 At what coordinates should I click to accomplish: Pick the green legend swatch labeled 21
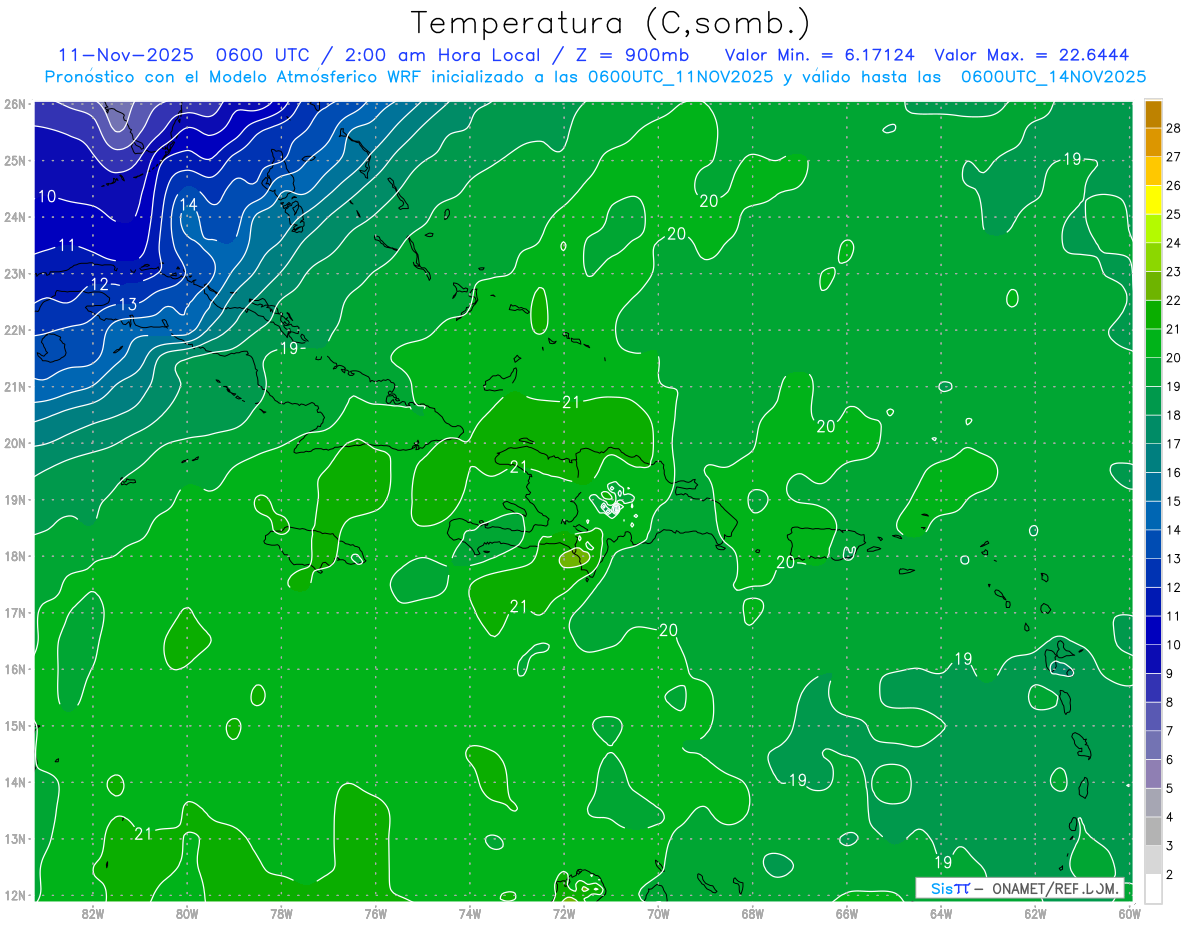click(x=1153, y=315)
